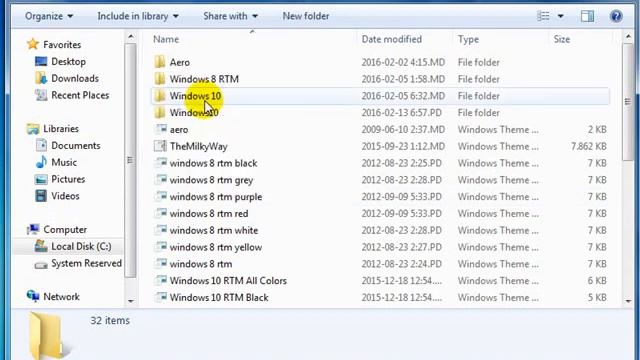Select Network in navigation pane
Viewport: 640px width, 360px height.
tap(61, 297)
